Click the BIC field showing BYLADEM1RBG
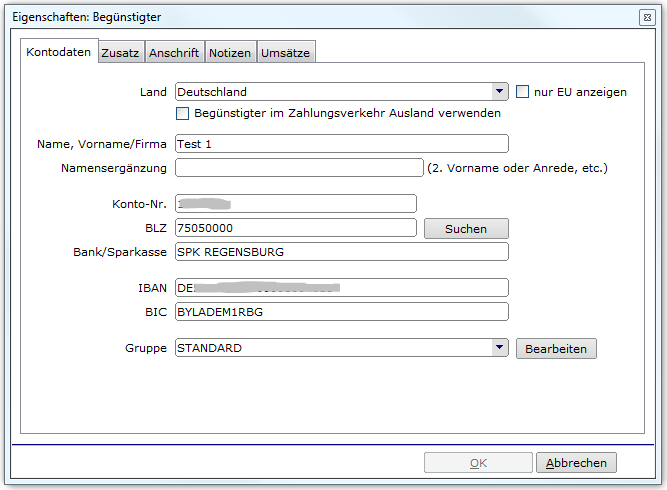Image resolution: width=667 pixels, height=490 pixels. click(x=342, y=312)
